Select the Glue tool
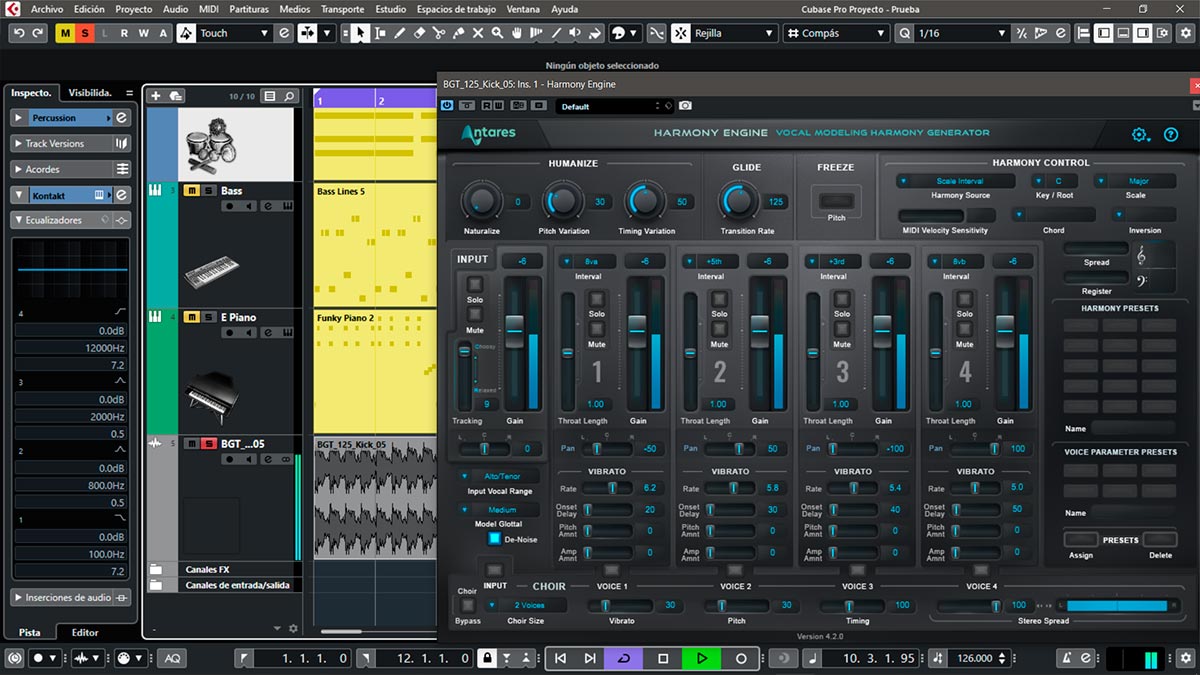Image resolution: width=1200 pixels, height=675 pixels. point(459,33)
